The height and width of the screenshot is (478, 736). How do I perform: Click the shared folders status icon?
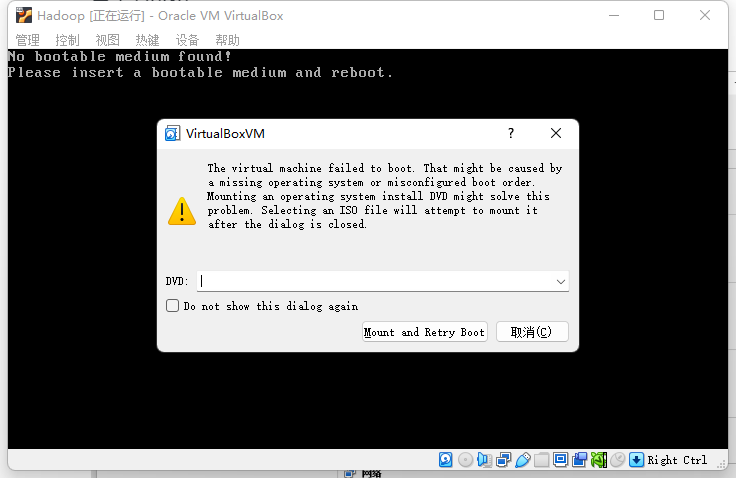pyautogui.click(x=541, y=460)
